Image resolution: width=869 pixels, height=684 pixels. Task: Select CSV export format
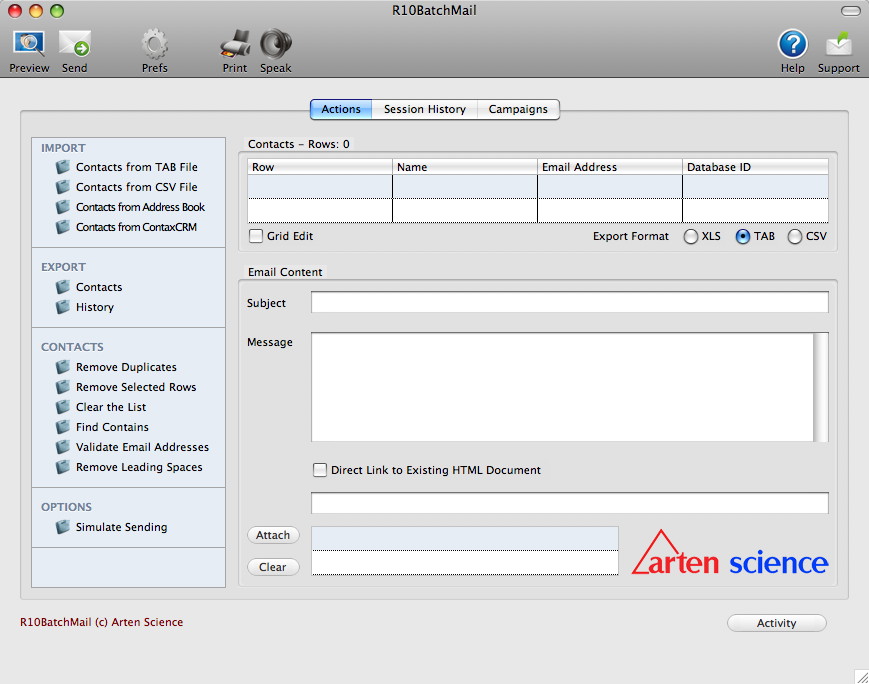pyautogui.click(x=795, y=237)
